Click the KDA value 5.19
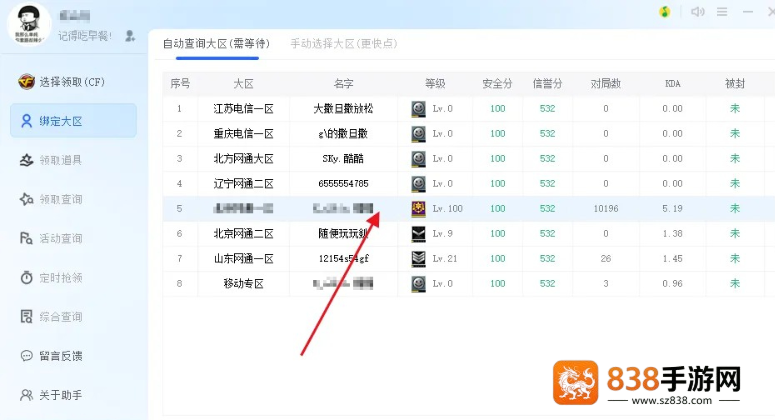Viewport: 775px width, 420px height. click(x=672, y=209)
